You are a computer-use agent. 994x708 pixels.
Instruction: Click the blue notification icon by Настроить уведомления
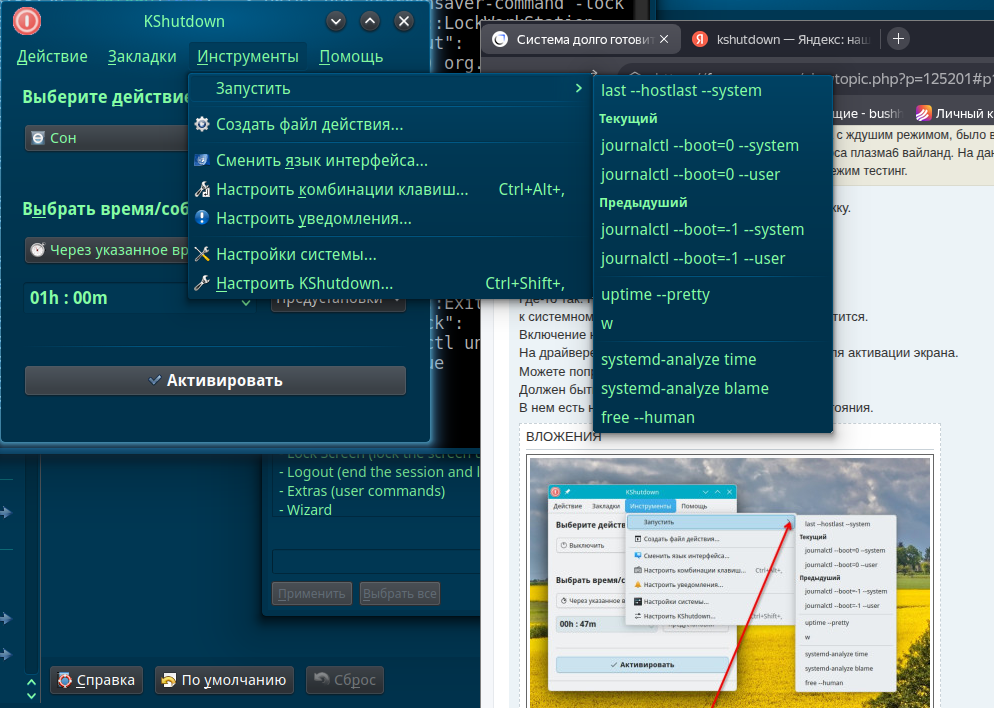point(202,218)
